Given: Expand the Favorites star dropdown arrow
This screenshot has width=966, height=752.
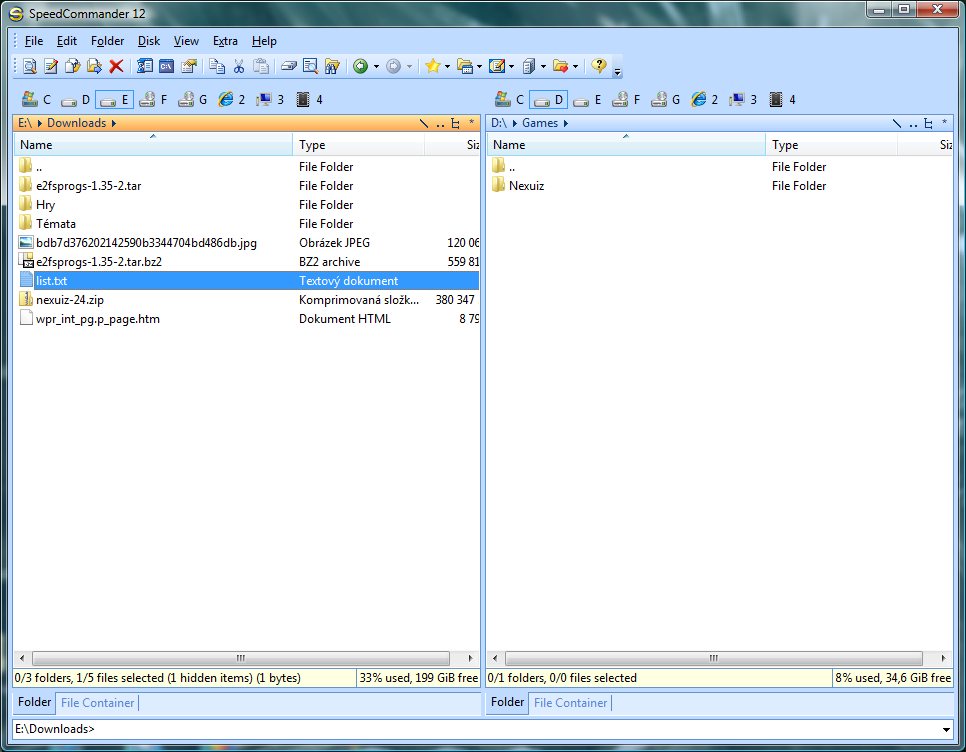Looking at the screenshot, I should [447, 67].
